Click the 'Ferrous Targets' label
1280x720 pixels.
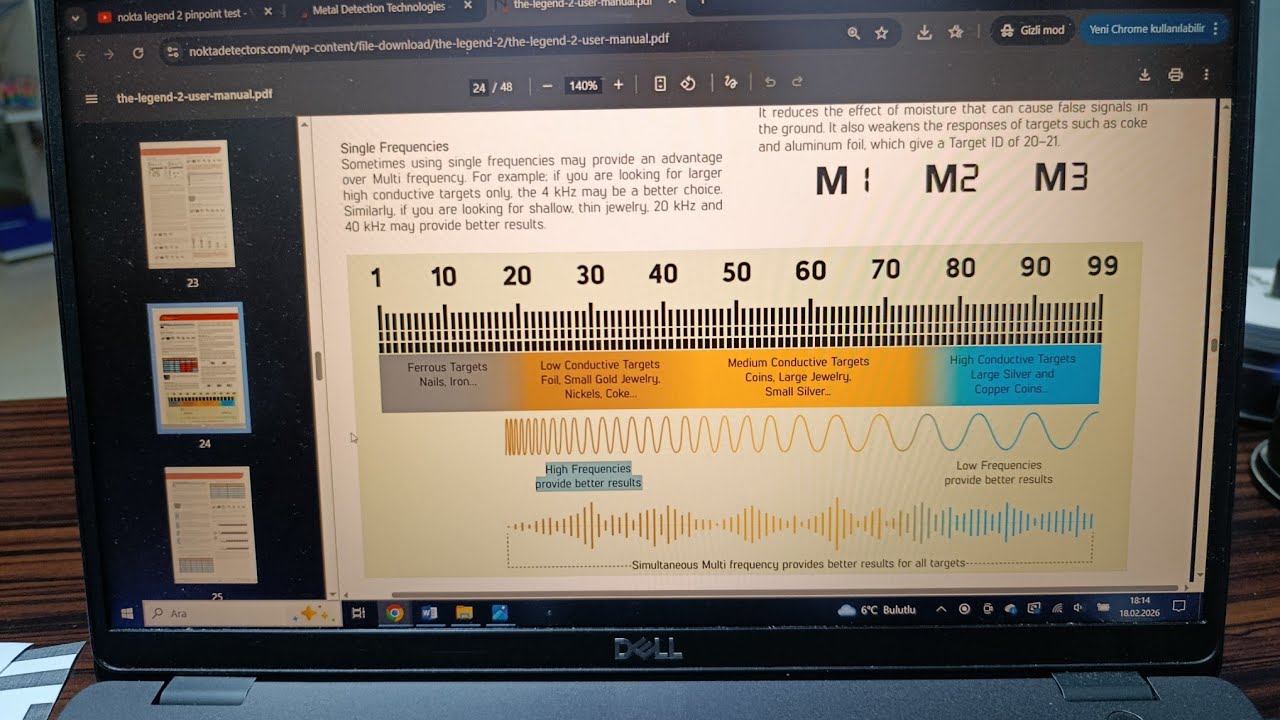[x=447, y=367]
